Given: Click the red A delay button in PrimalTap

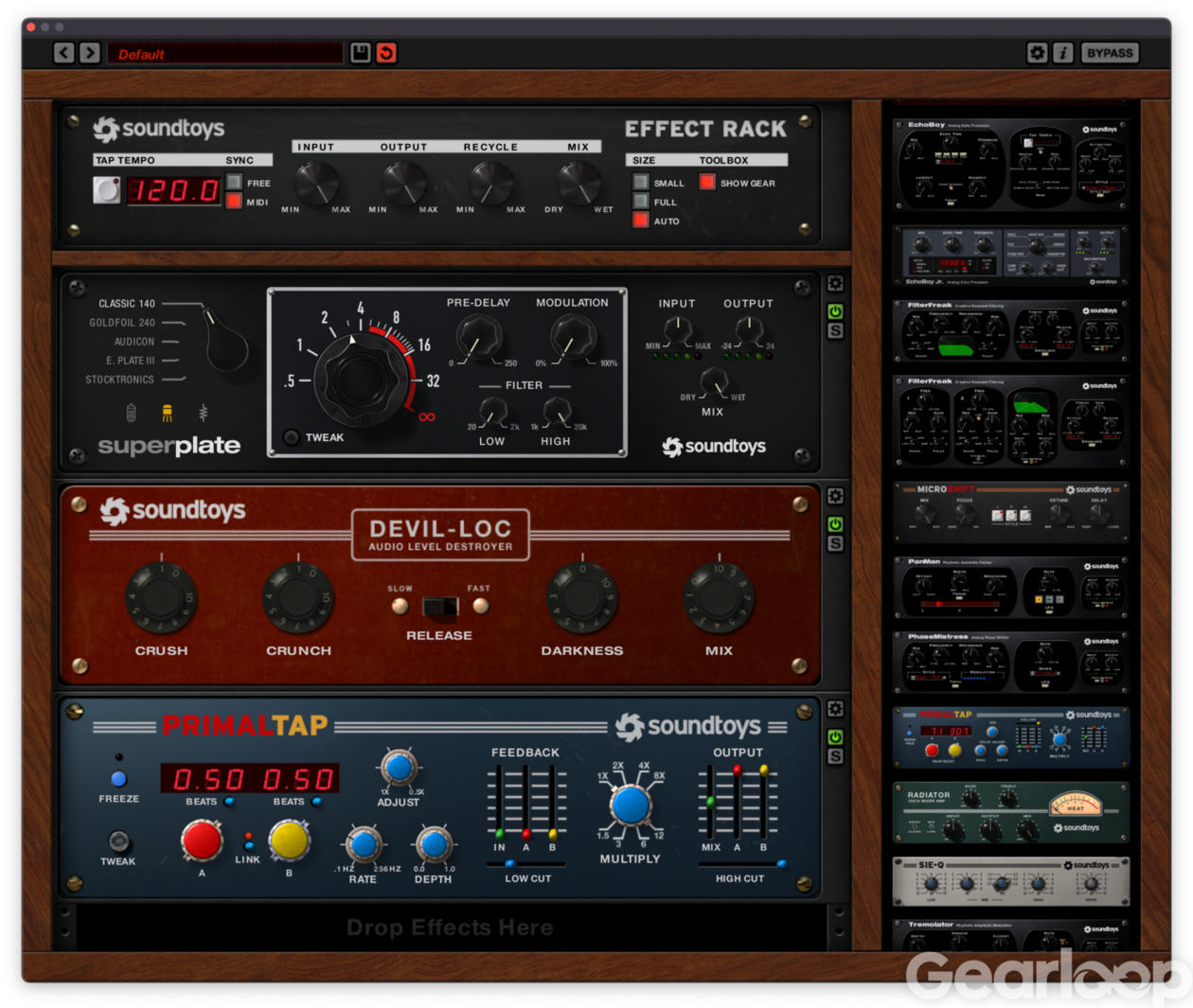Looking at the screenshot, I should [202, 840].
